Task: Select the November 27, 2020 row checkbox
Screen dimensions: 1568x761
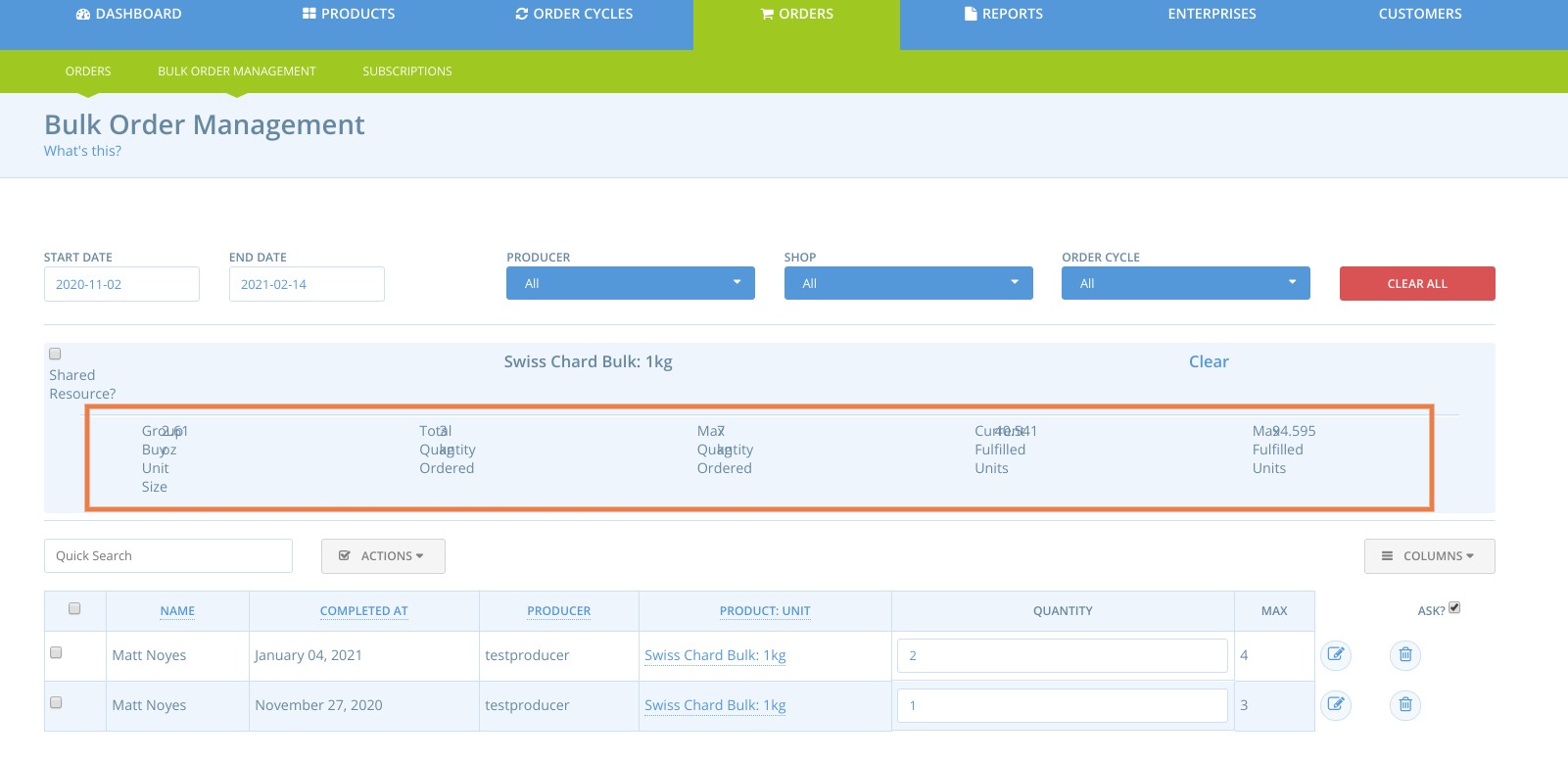Action: click(56, 702)
